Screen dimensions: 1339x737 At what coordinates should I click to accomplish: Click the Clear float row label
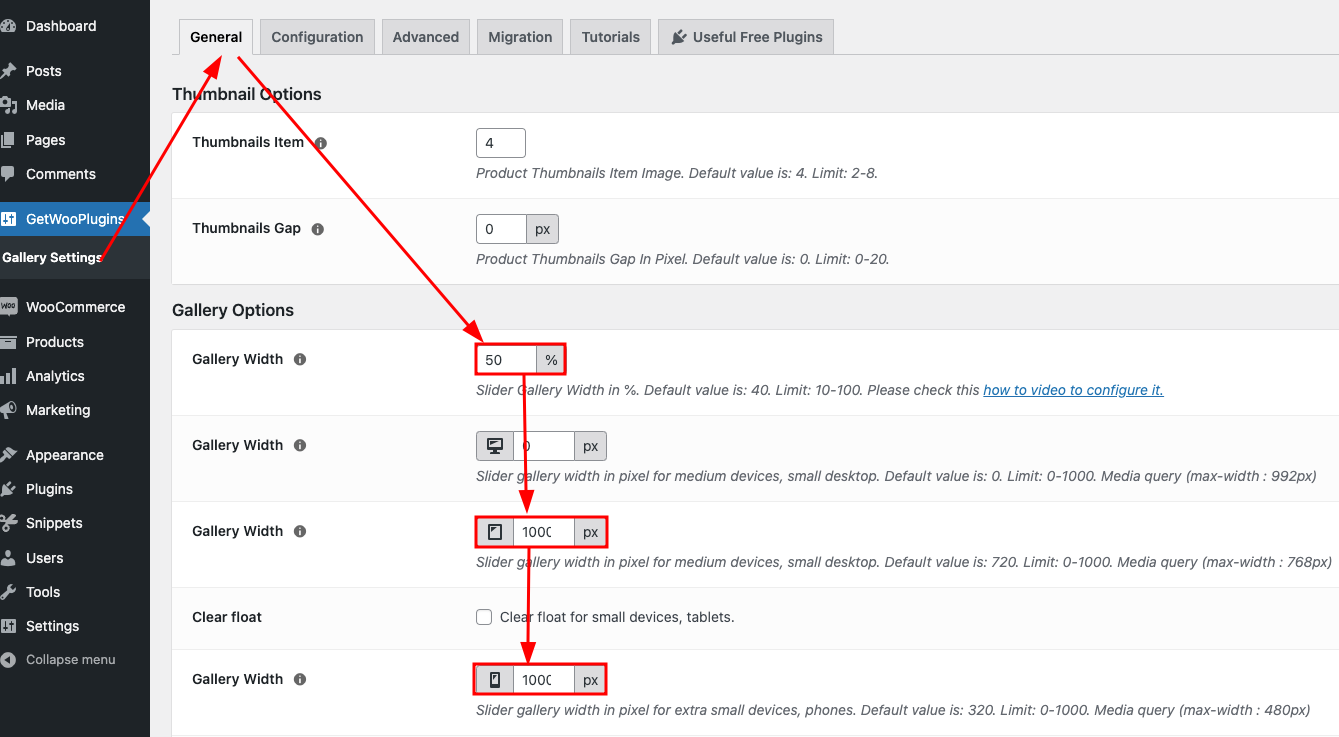pyautogui.click(x=227, y=617)
